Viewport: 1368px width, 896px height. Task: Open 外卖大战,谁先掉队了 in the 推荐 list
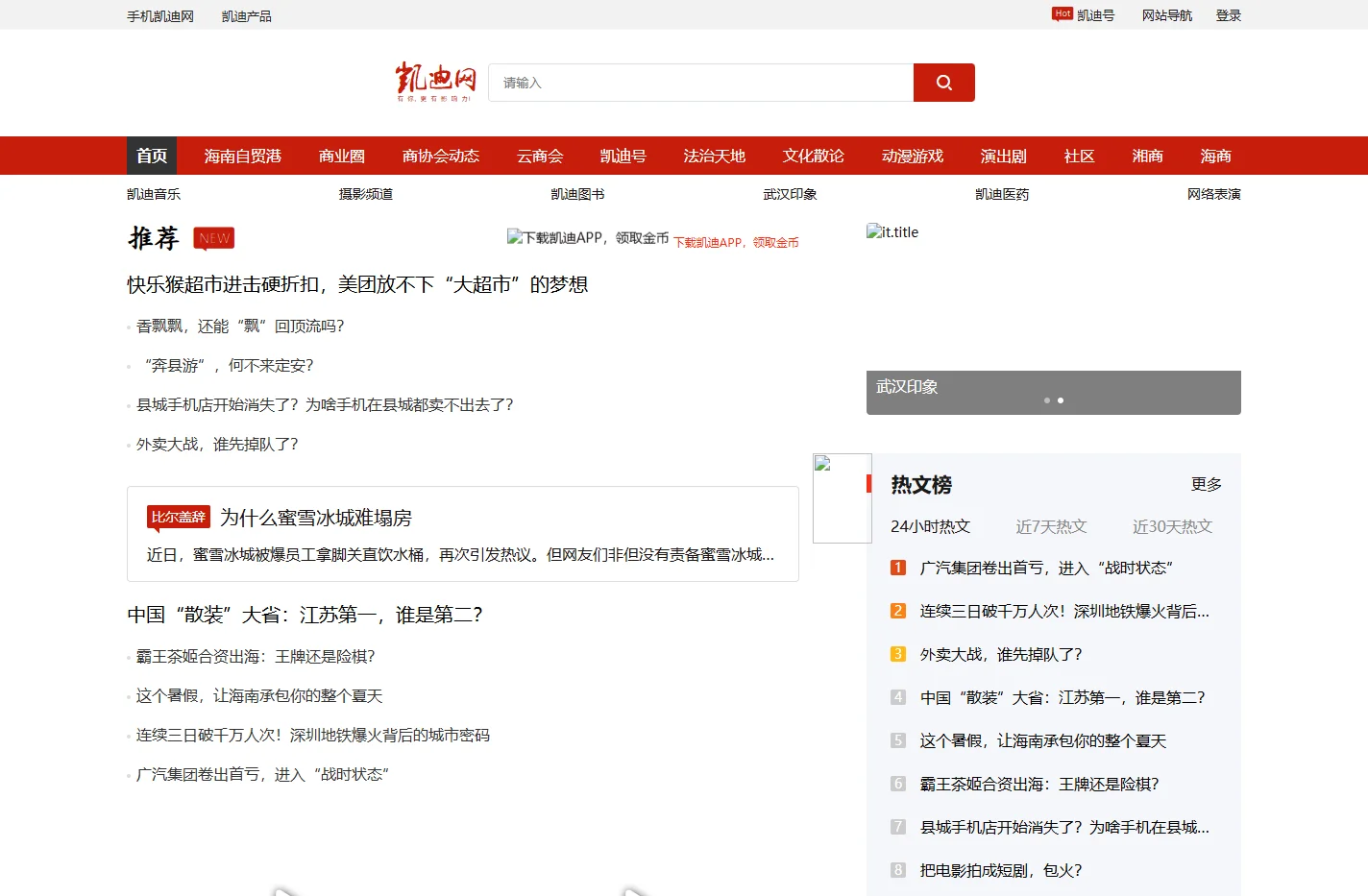217,445
